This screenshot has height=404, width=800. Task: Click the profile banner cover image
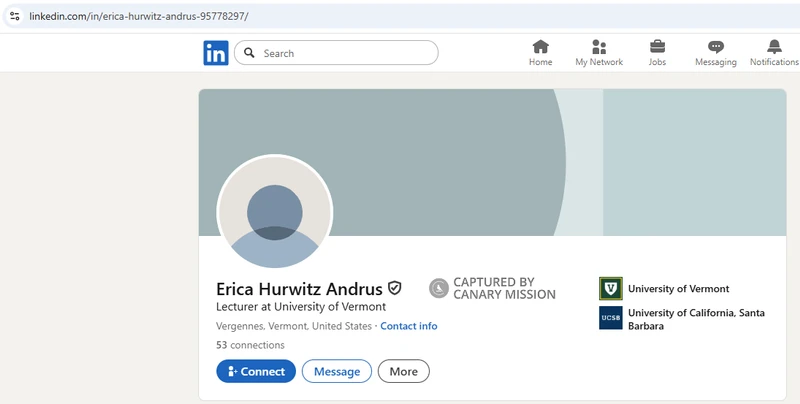click(x=492, y=162)
